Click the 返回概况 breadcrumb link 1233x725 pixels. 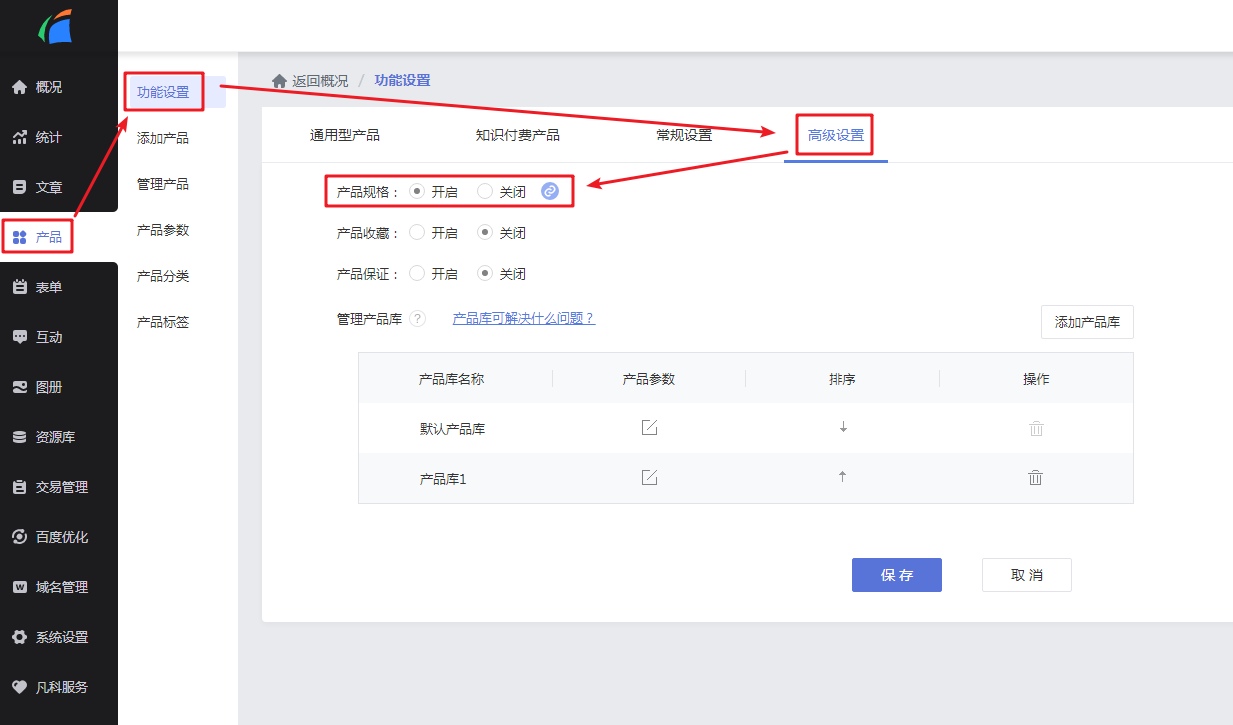pos(321,81)
